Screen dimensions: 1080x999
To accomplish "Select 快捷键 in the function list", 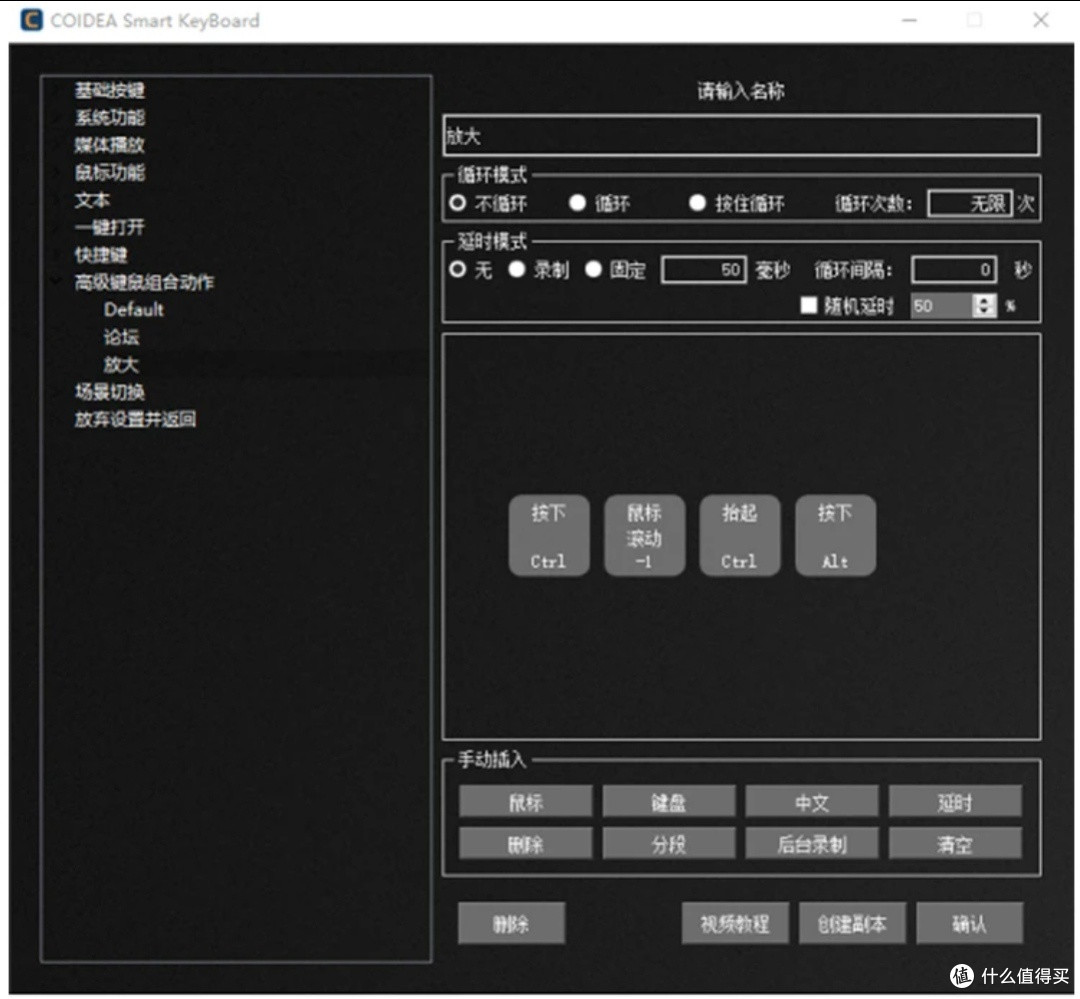I will coord(101,255).
